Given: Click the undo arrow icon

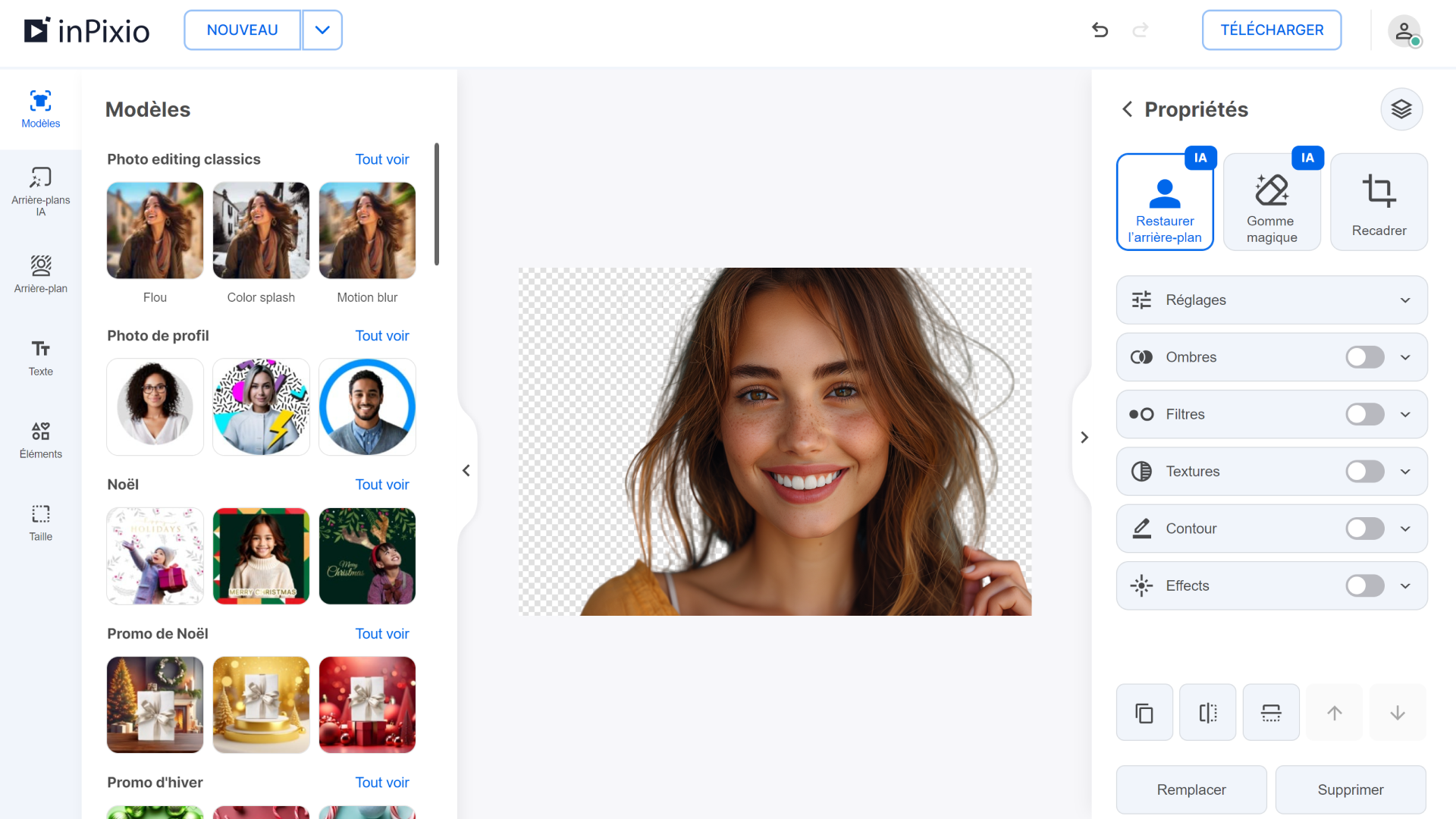Looking at the screenshot, I should click(x=1100, y=30).
